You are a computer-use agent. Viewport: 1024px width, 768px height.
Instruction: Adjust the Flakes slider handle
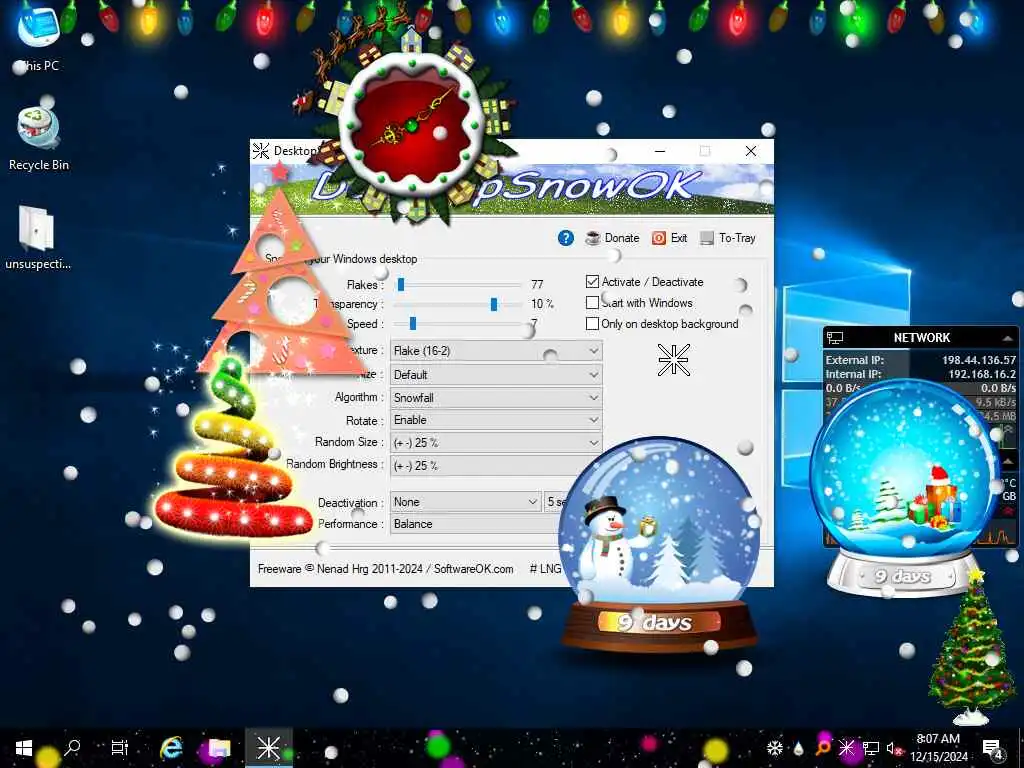[x=401, y=284]
